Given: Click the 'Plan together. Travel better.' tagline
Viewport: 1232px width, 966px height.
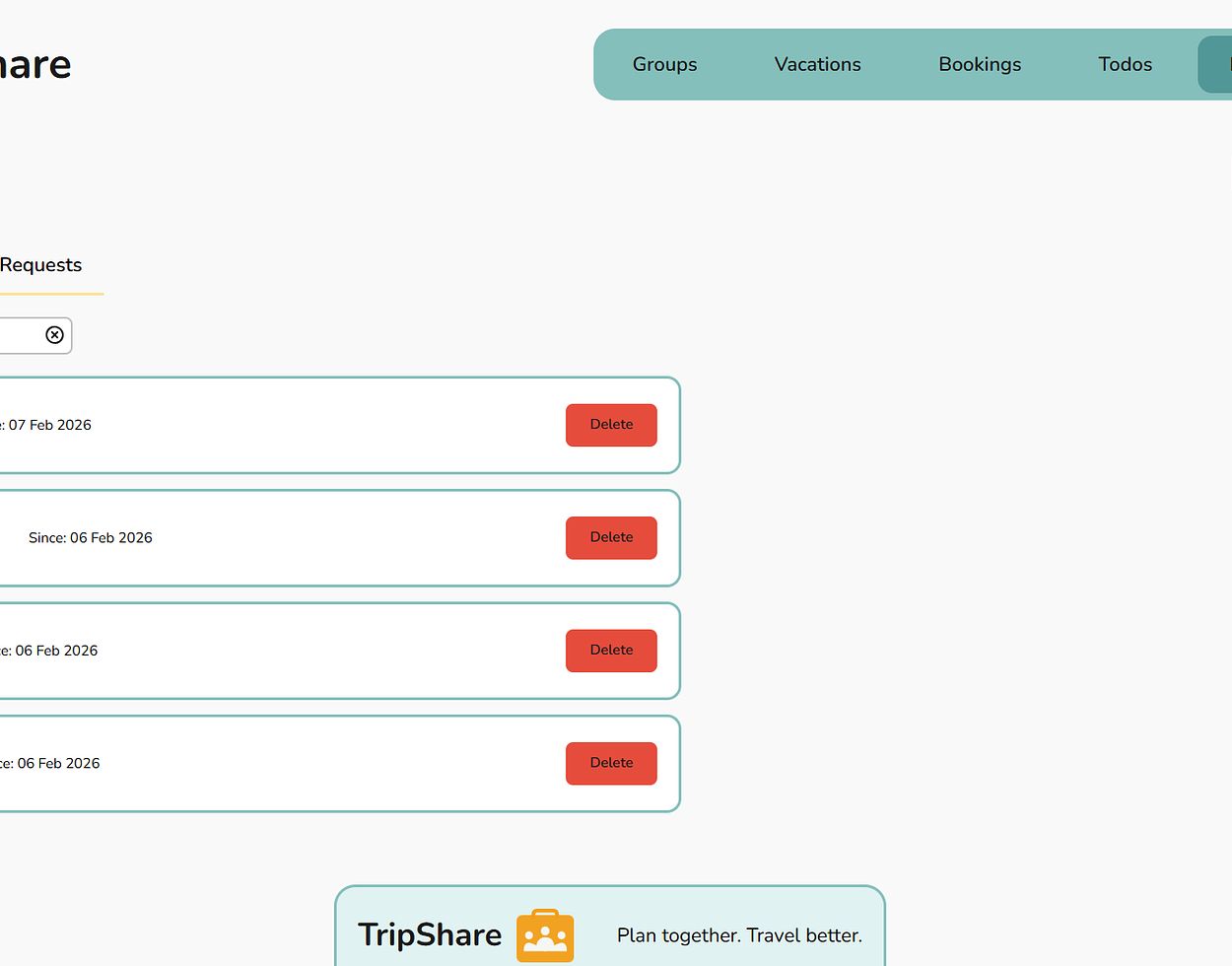Looking at the screenshot, I should (x=739, y=935).
